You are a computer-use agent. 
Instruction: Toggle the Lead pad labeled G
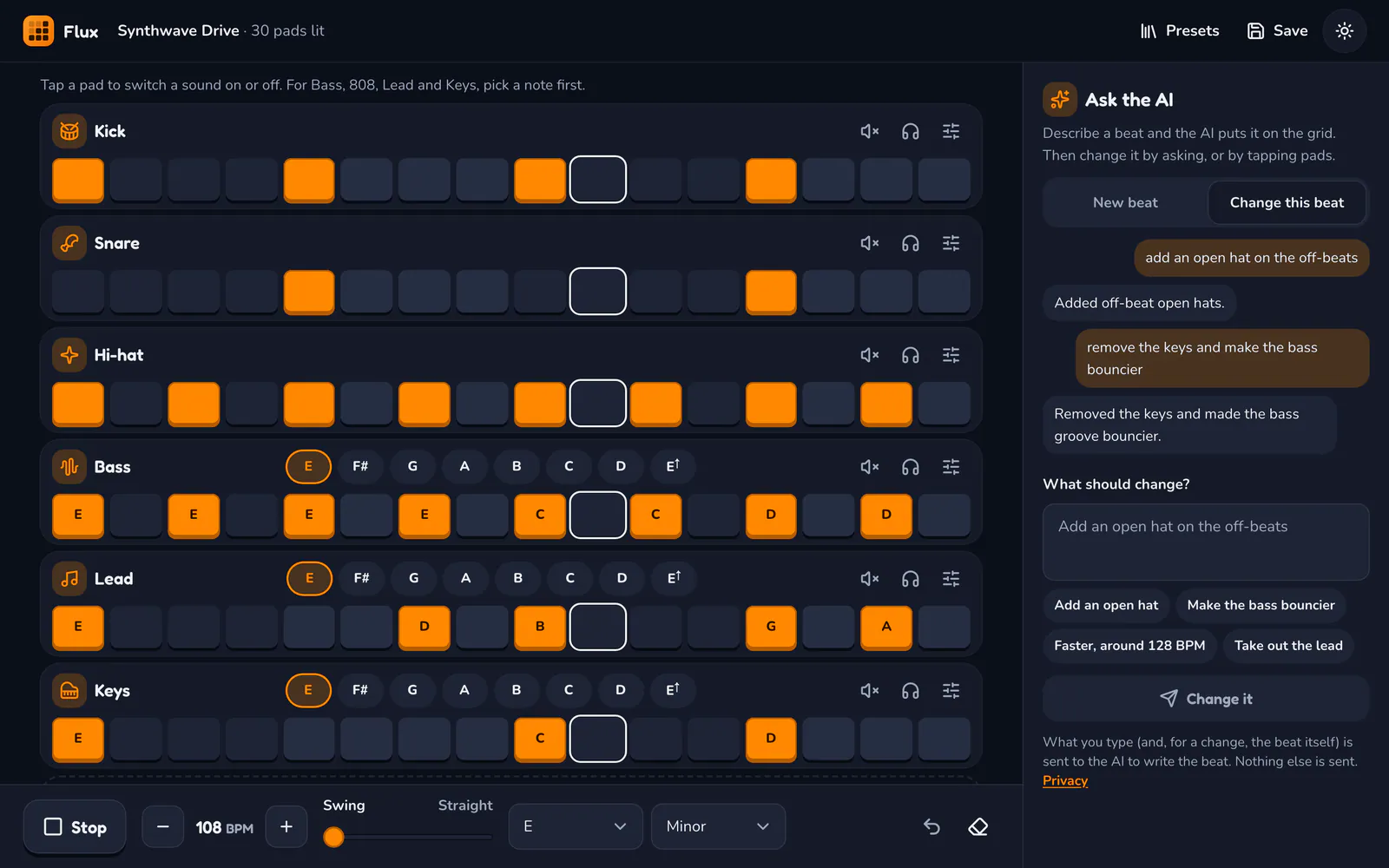pyautogui.click(x=771, y=627)
